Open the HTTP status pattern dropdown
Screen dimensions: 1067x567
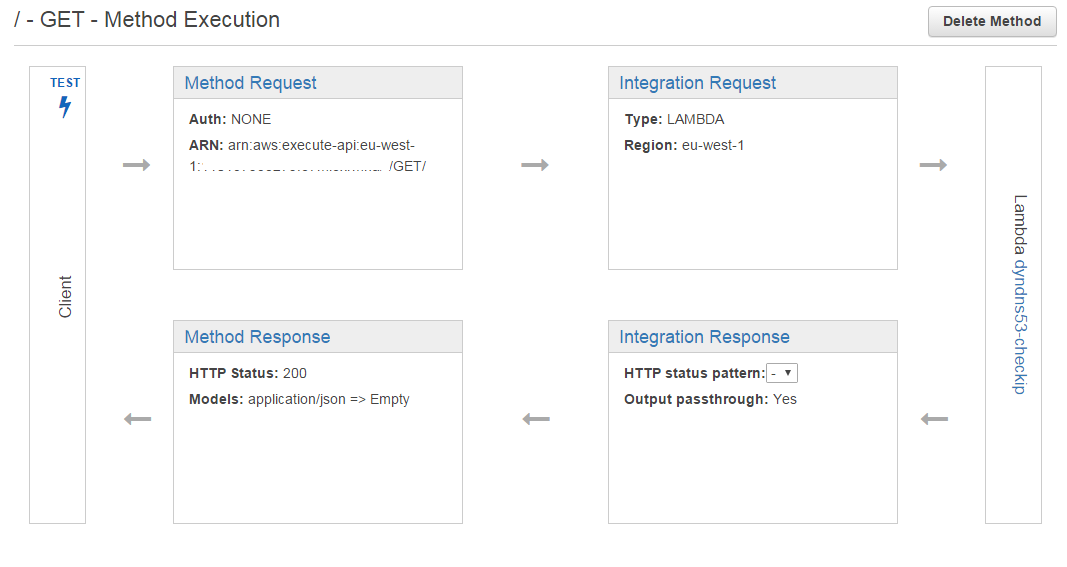pos(781,373)
